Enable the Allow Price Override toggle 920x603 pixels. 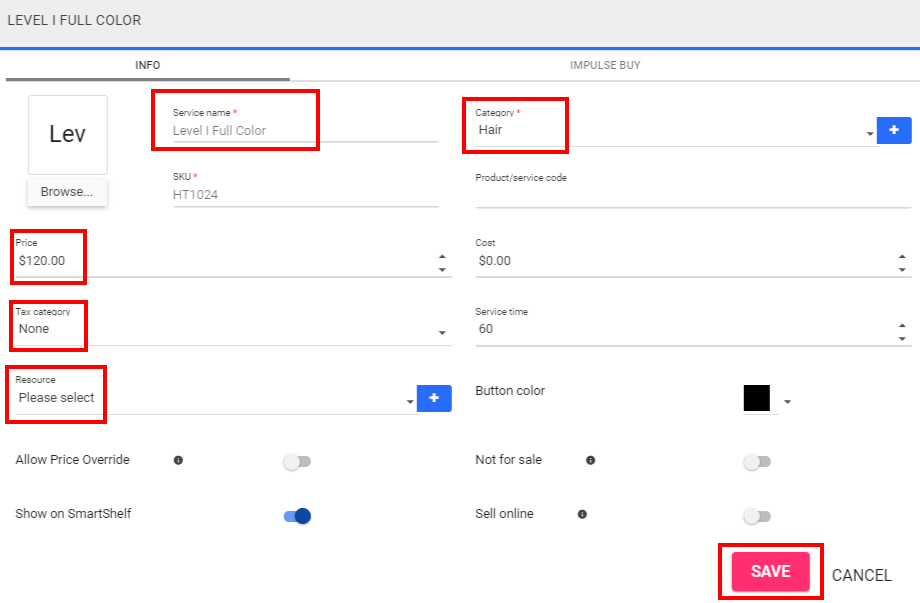(x=297, y=461)
